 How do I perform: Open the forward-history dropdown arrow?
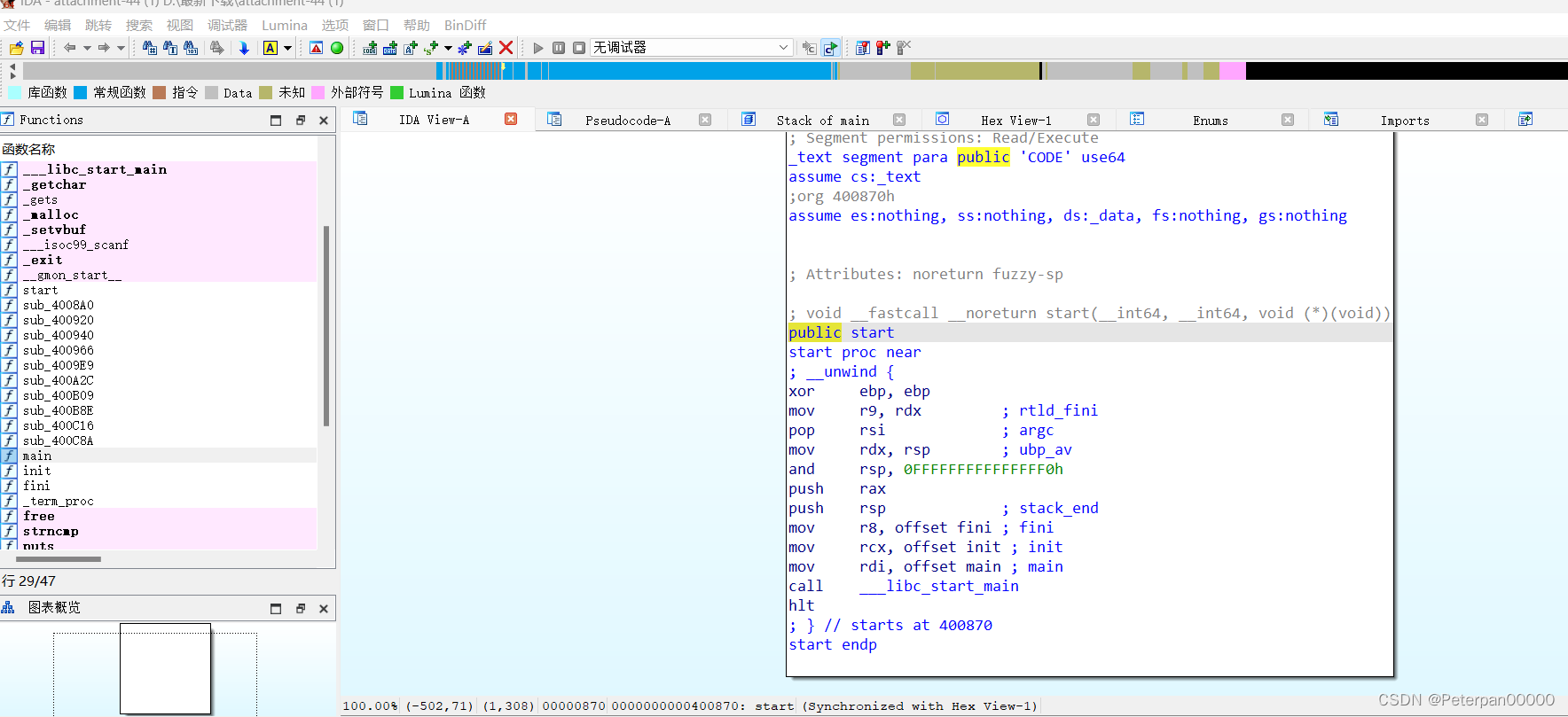[122, 48]
